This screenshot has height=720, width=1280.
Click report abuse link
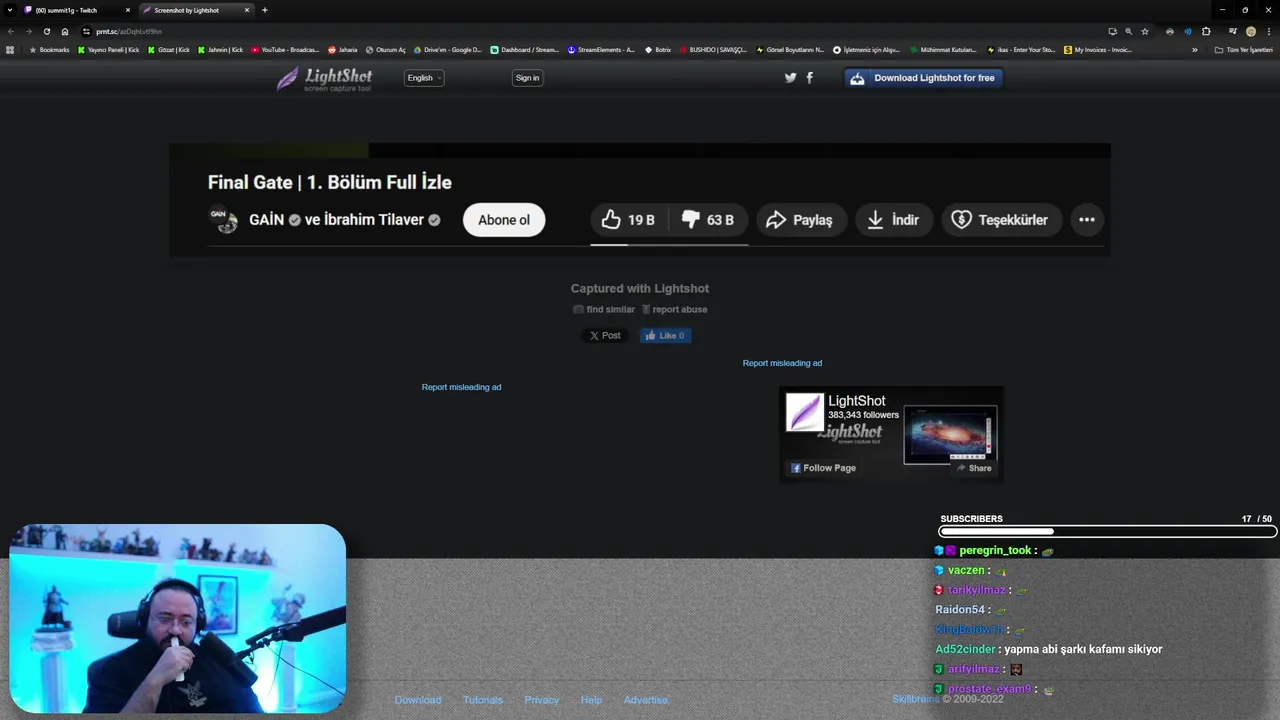click(674, 310)
